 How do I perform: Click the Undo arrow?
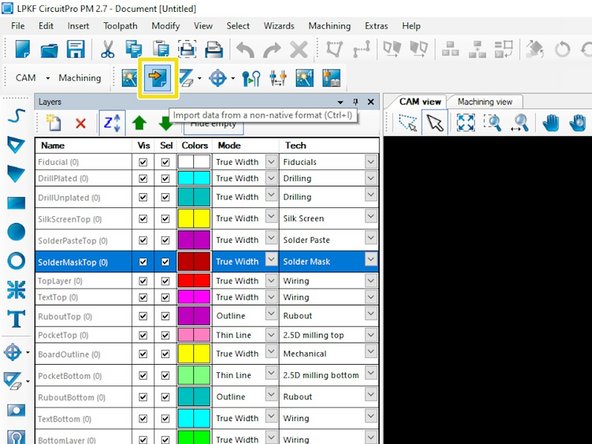pos(245,49)
